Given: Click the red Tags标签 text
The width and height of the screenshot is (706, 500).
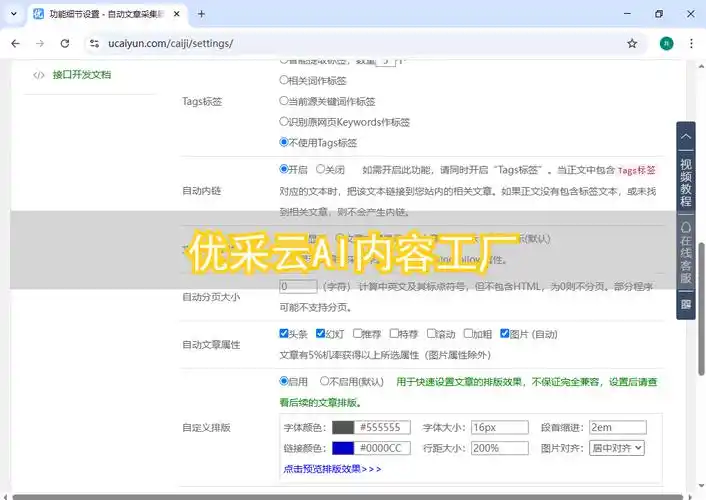Looking at the screenshot, I should coord(637,170).
